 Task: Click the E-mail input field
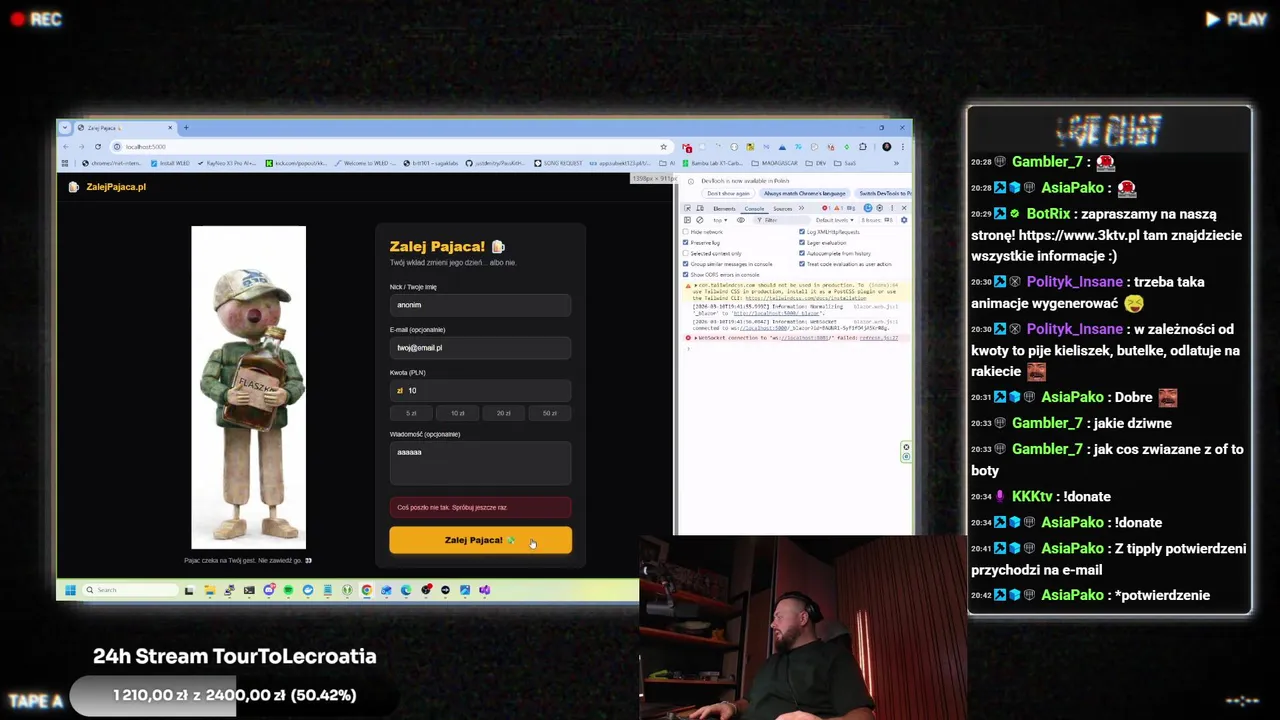tap(480, 348)
